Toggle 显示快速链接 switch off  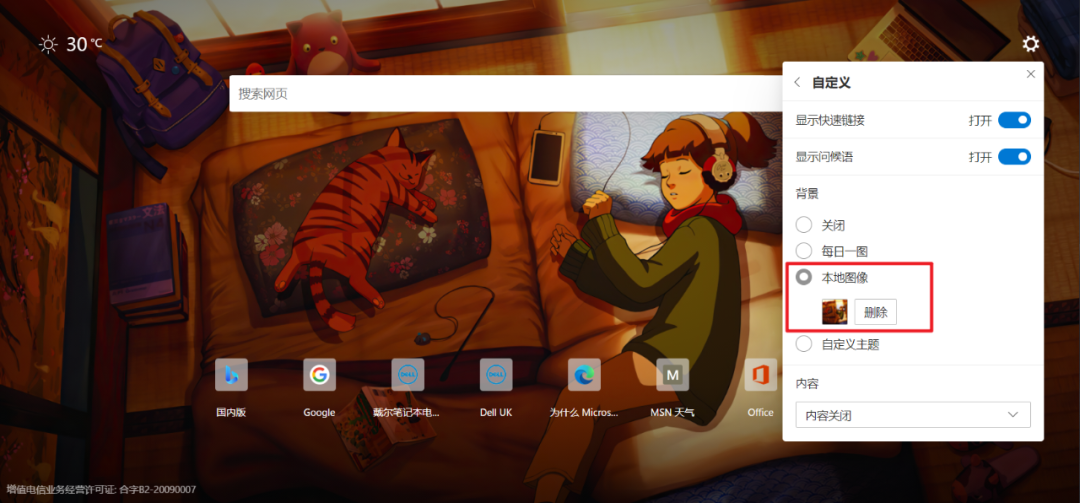click(x=1014, y=120)
